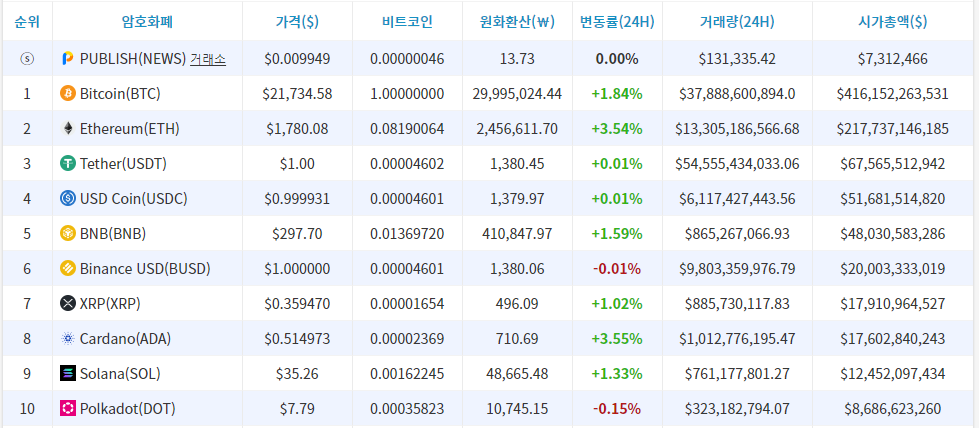
Task: Select Polkadot price $7.79
Action: click(x=297, y=409)
